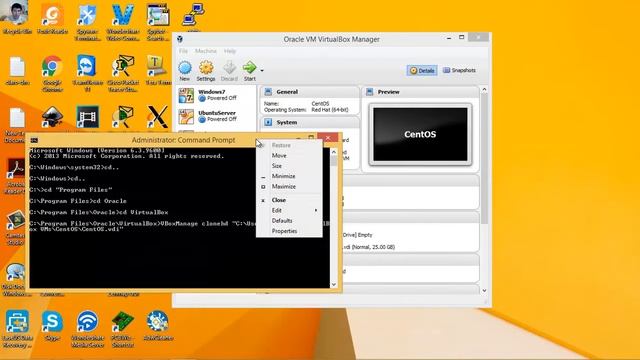
Task: Click VirtualBox details scrollbar up arrow
Action: [484, 89]
